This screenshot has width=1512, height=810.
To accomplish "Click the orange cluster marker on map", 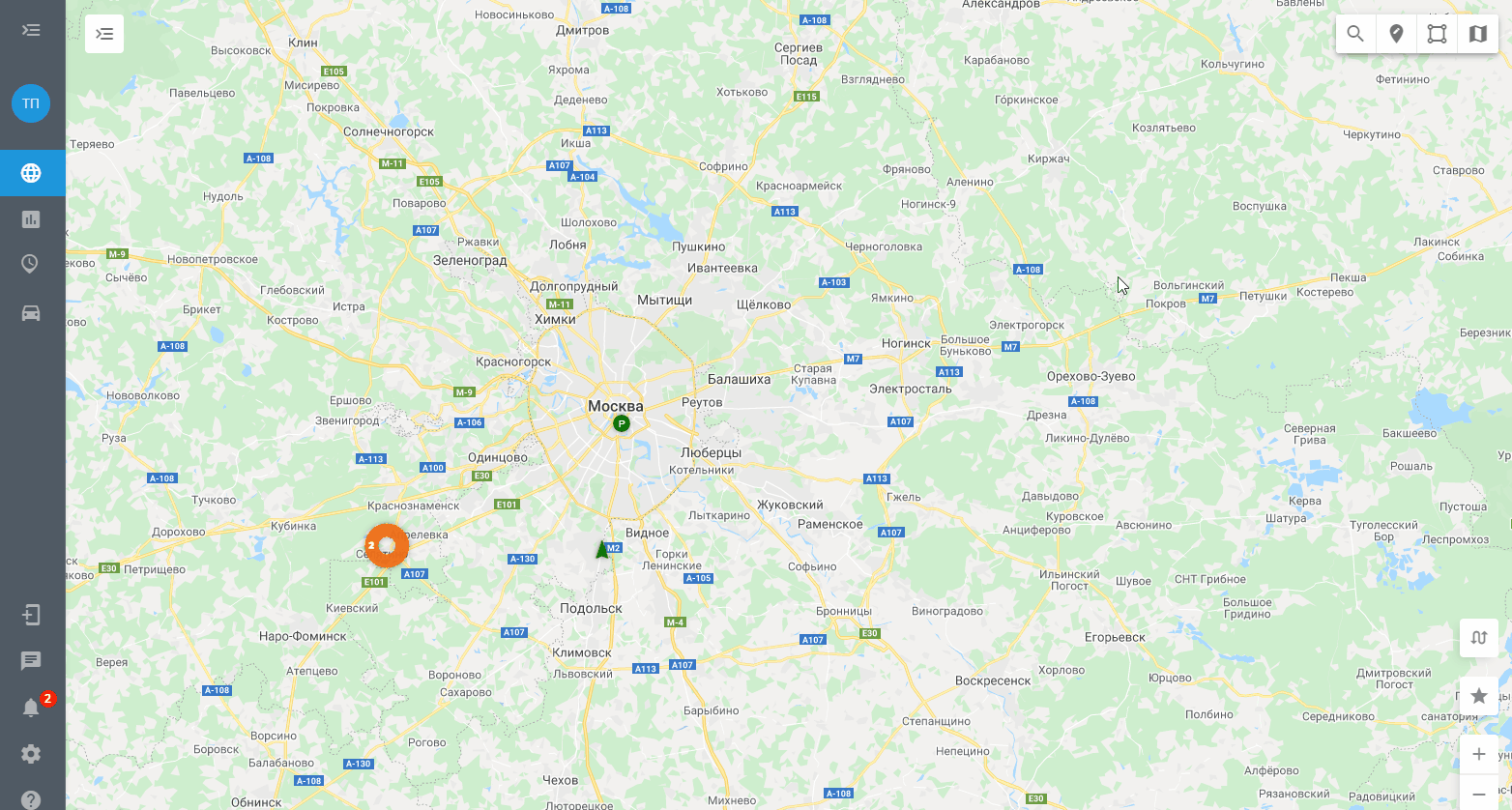I will (x=387, y=545).
